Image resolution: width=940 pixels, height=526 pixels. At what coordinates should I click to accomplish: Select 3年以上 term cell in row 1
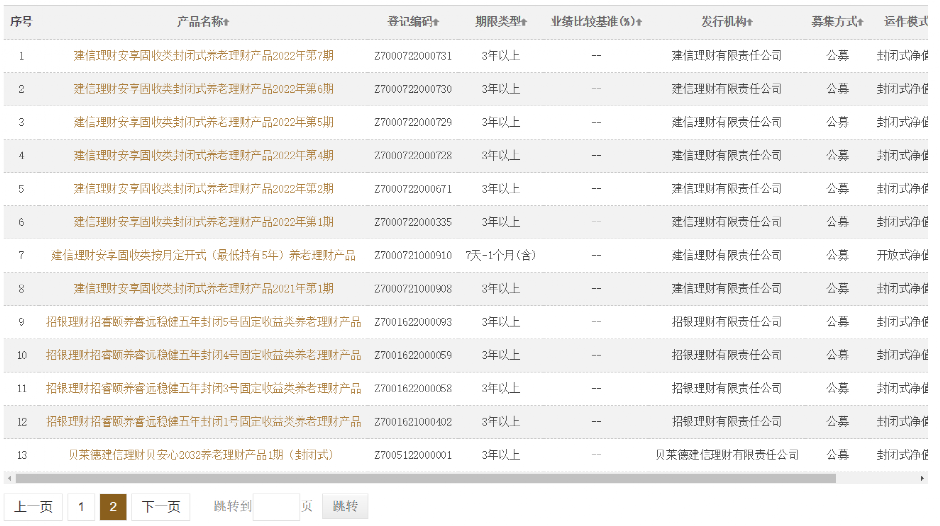click(x=501, y=56)
